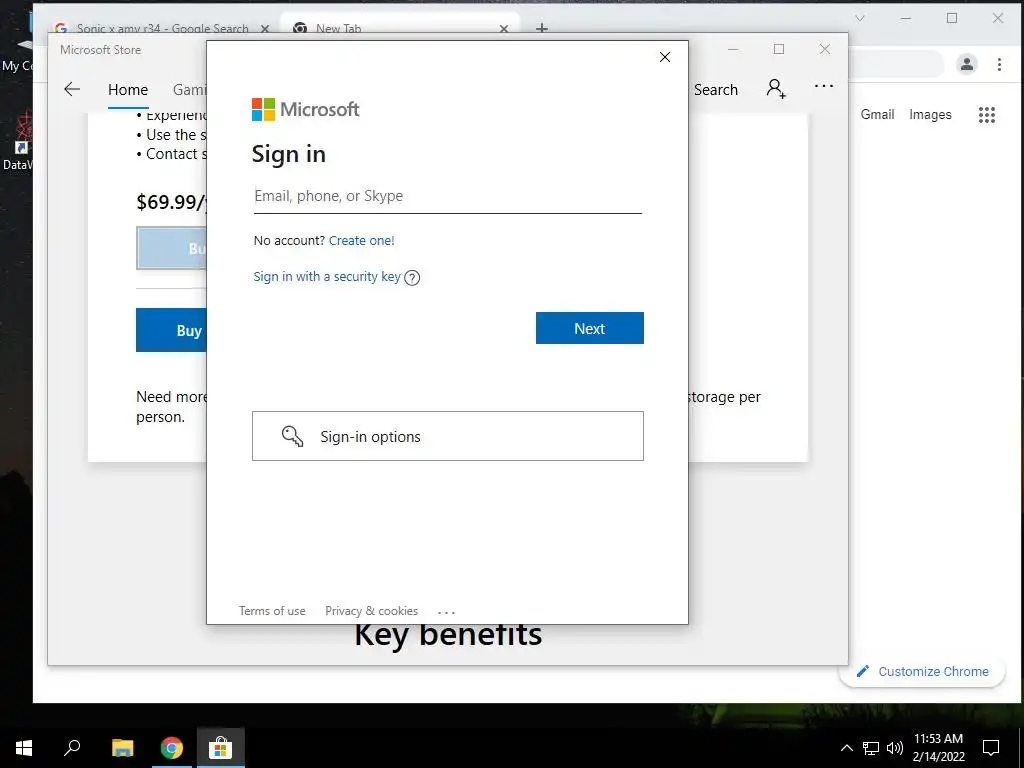Open Chrome tab search dropdown arrow
Viewport: 1024px width, 768px height.
pyautogui.click(x=860, y=18)
